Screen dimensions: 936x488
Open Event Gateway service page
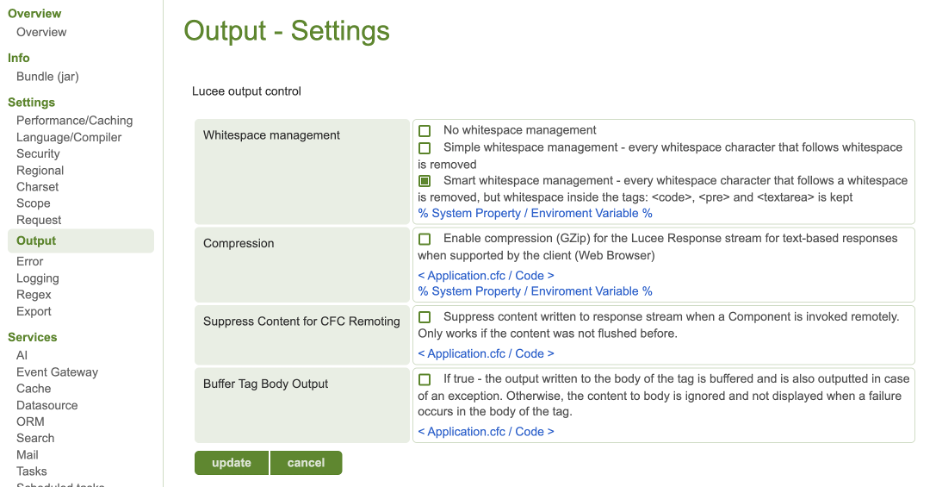pos(57,372)
